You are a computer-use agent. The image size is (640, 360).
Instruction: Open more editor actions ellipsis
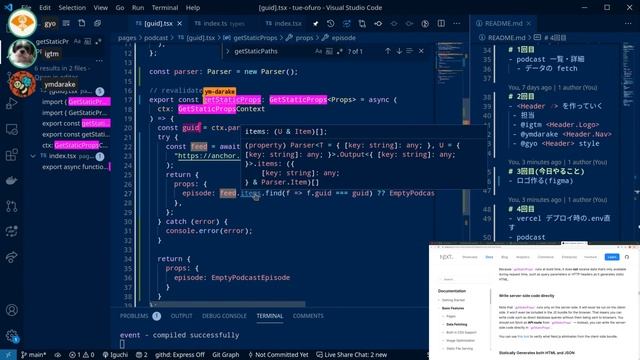[457, 24]
